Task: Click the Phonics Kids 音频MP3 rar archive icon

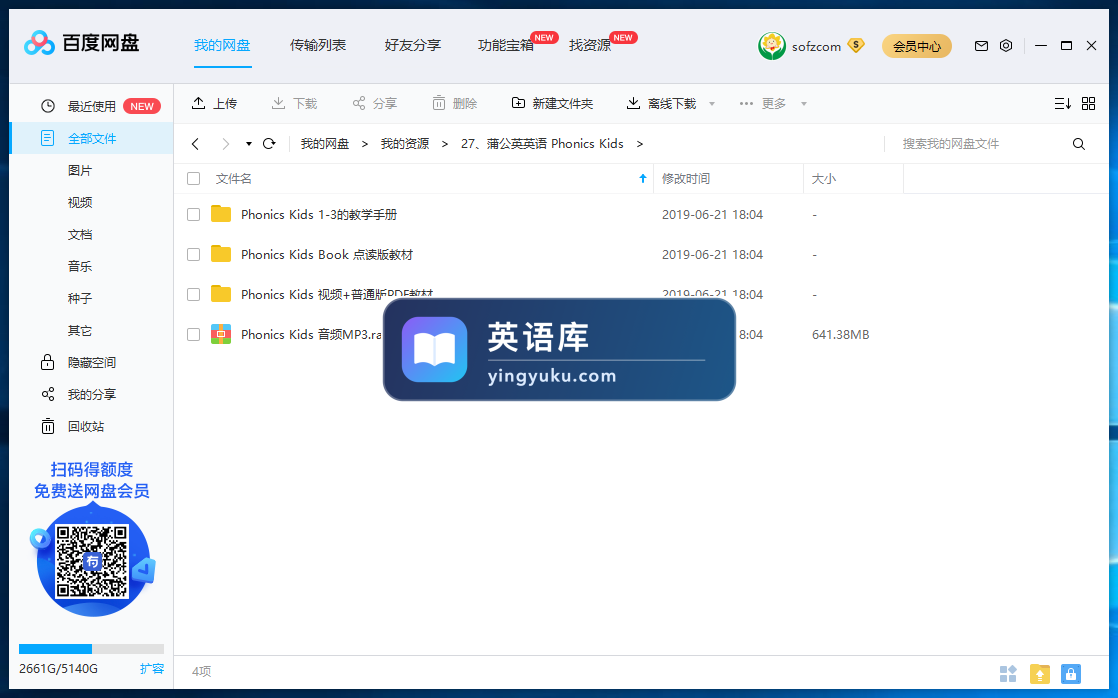Action: click(221, 334)
